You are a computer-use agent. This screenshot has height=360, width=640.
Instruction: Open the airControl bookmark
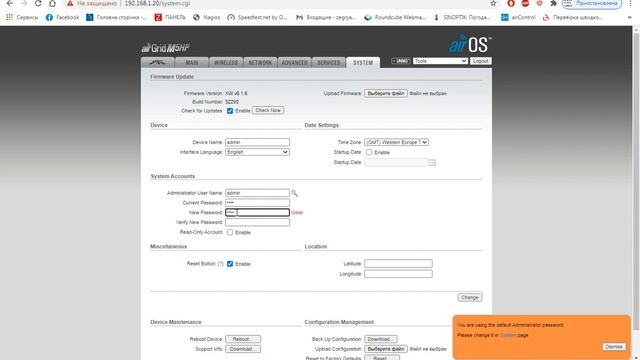pos(518,18)
